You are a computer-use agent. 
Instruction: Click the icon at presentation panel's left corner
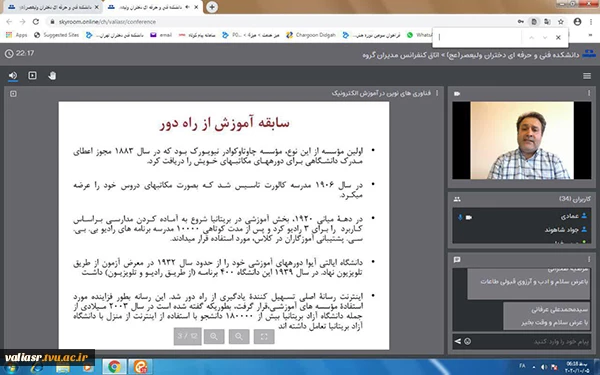click(13, 93)
